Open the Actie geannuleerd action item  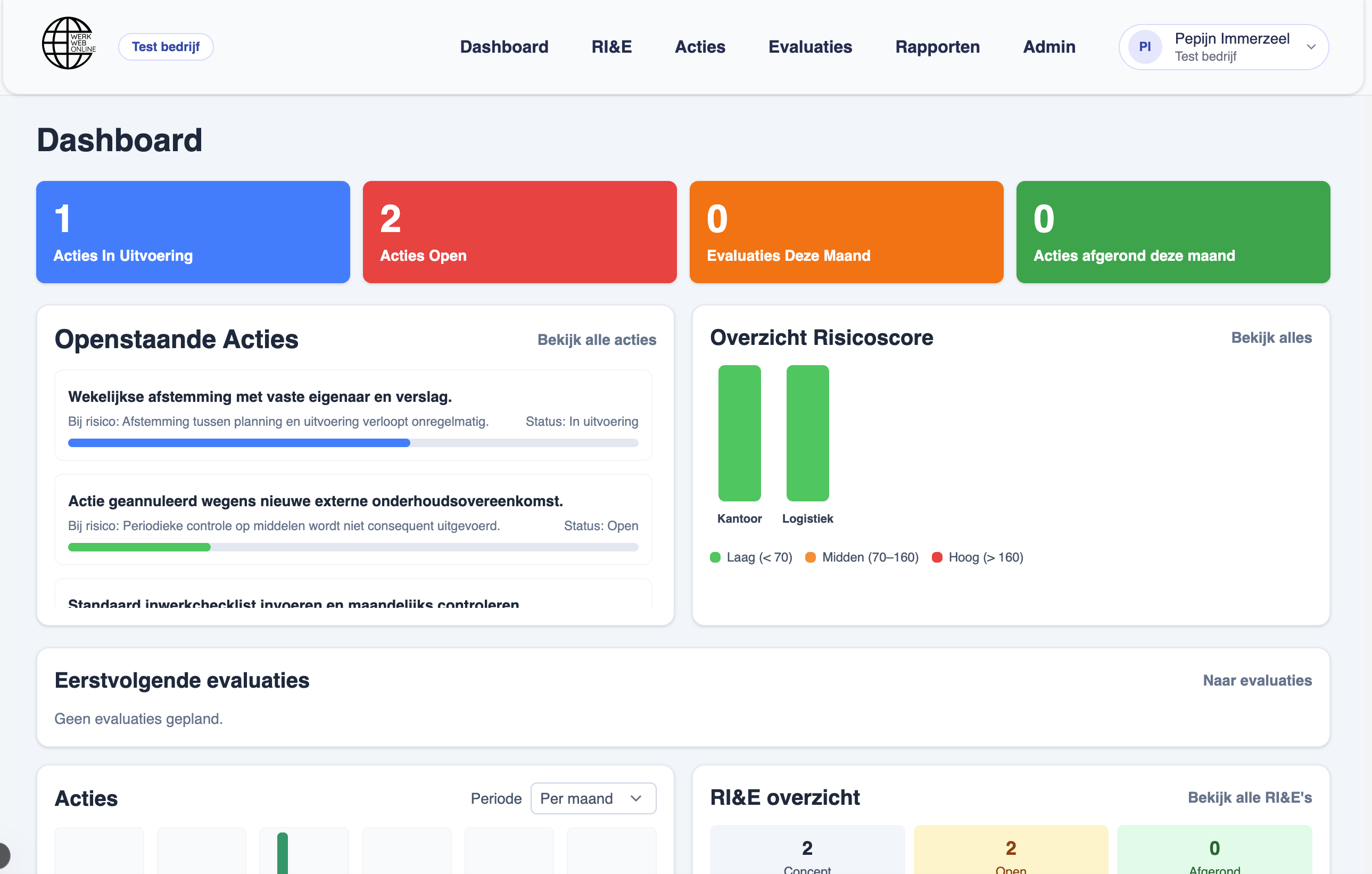(x=353, y=520)
